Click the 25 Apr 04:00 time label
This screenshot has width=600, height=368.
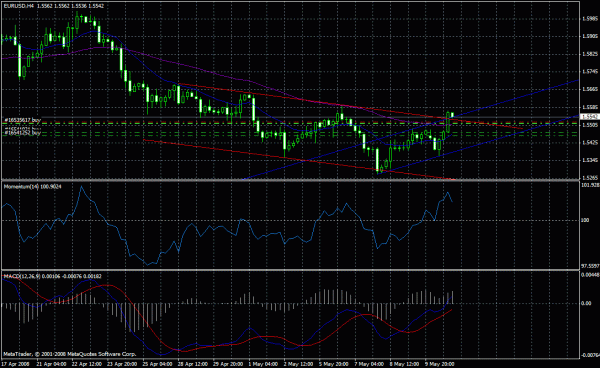[157, 364]
